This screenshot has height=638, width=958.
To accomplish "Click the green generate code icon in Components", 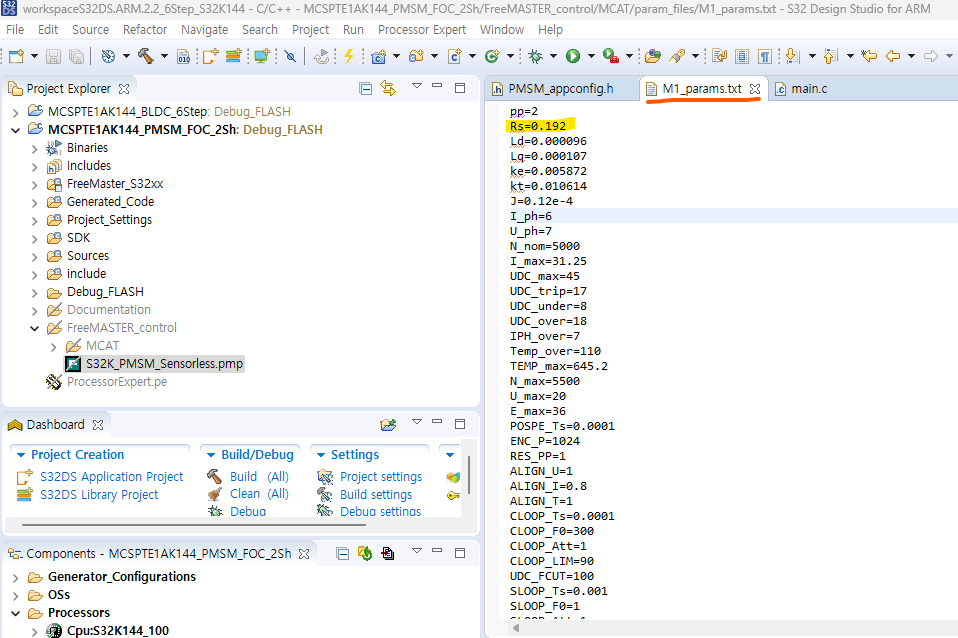I will (365, 554).
